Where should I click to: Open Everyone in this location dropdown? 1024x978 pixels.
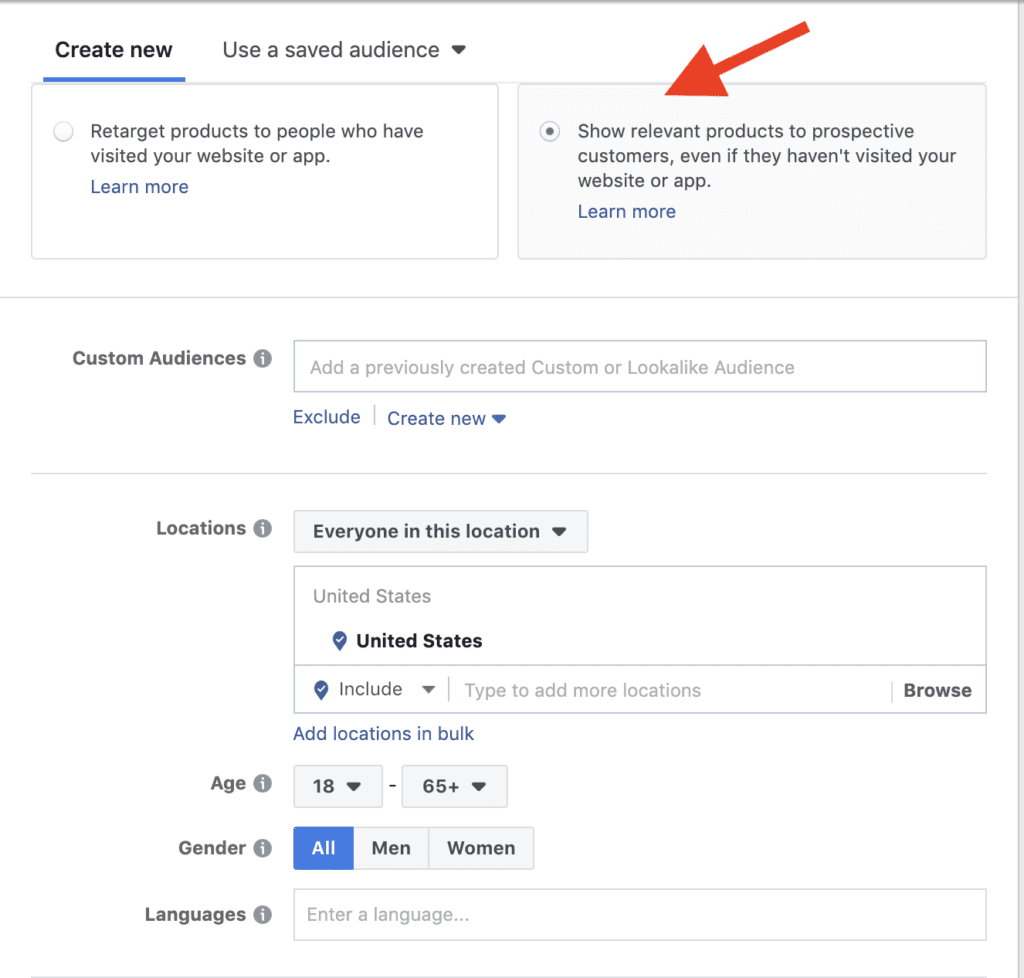coord(440,532)
